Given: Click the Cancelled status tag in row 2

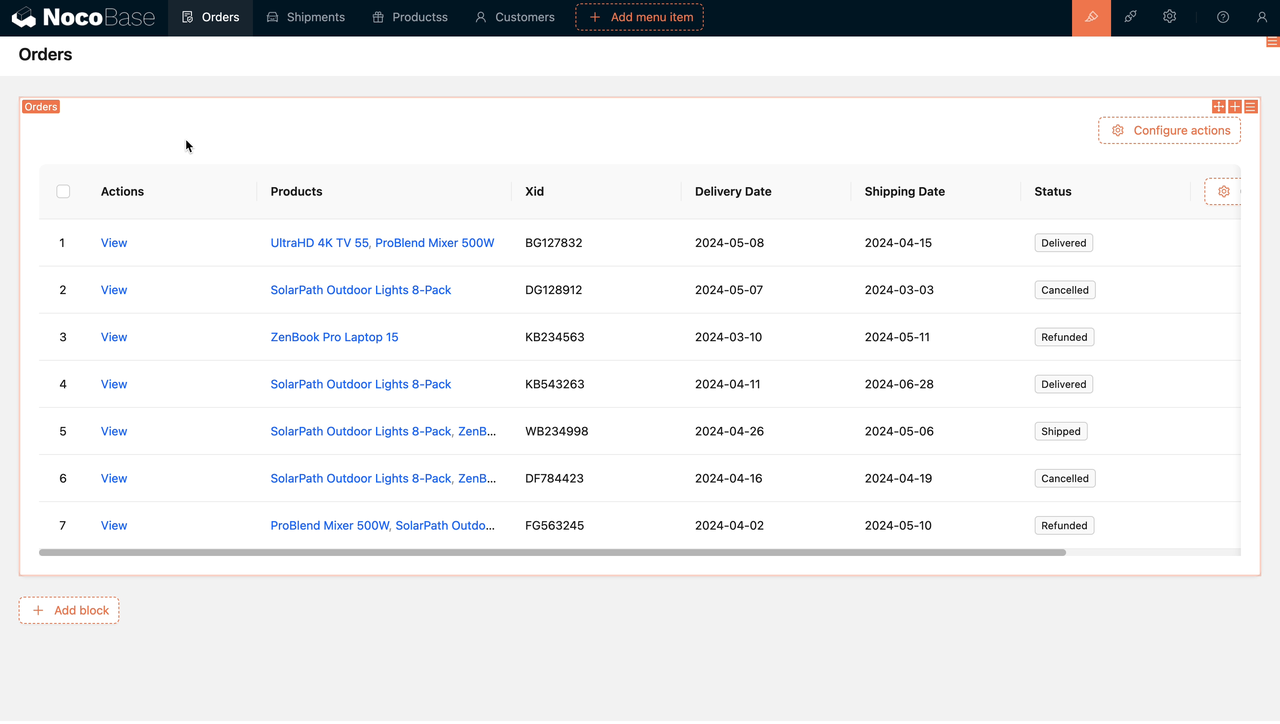Looking at the screenshot, I should (1065, 290).
